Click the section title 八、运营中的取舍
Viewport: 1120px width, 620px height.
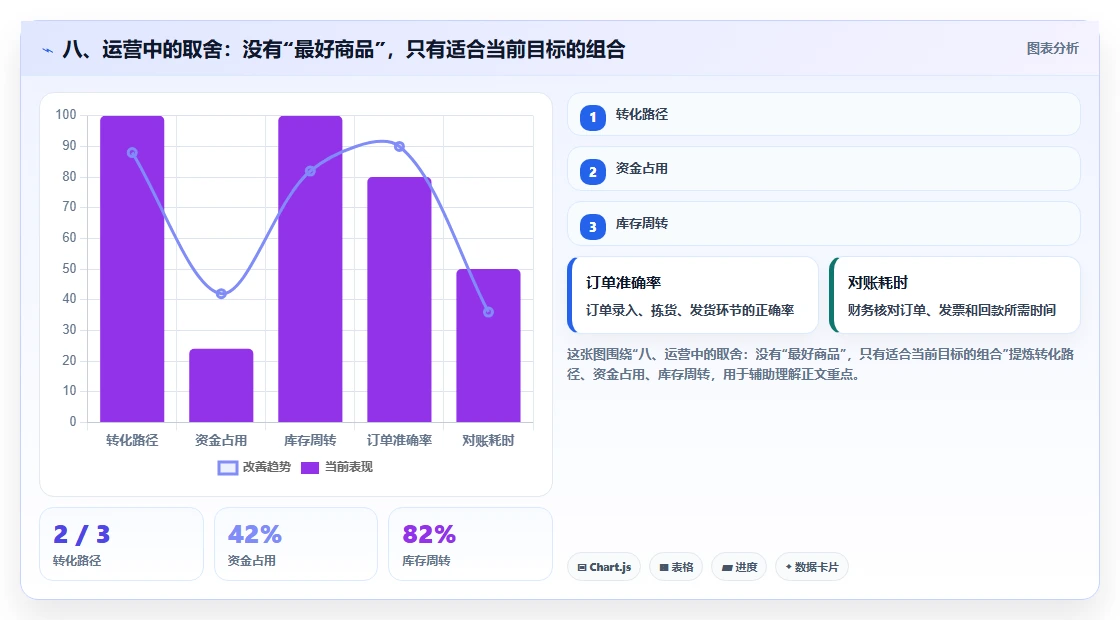tap(344, 49)
